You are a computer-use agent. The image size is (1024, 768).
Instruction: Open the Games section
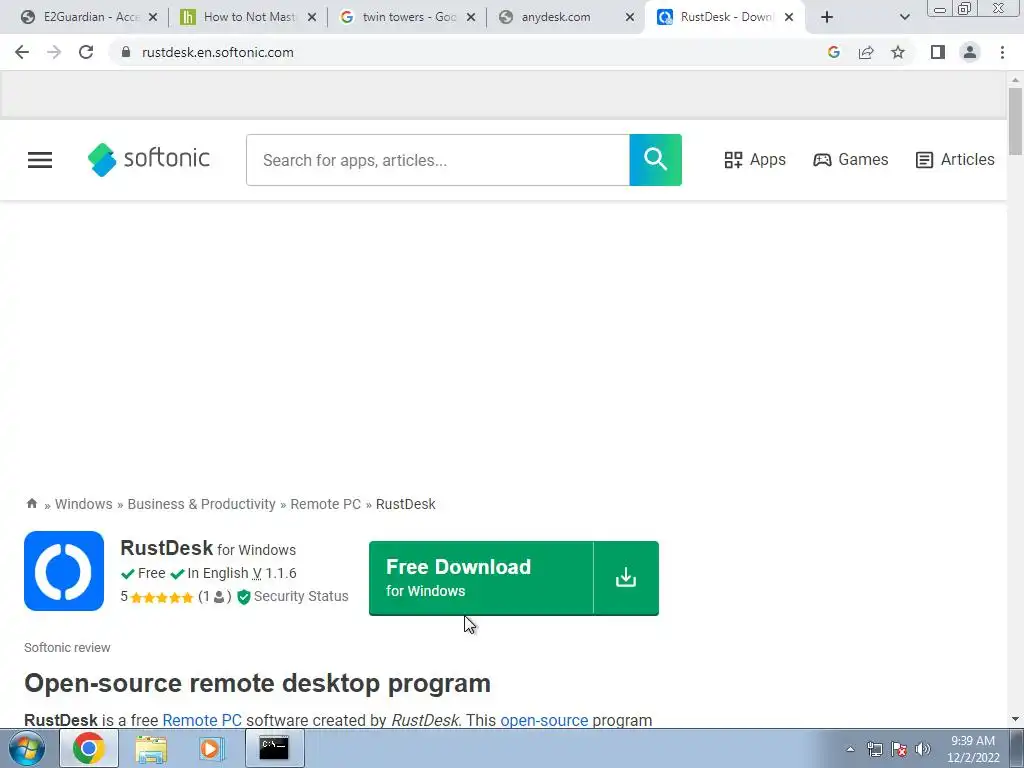coord(850,160)
